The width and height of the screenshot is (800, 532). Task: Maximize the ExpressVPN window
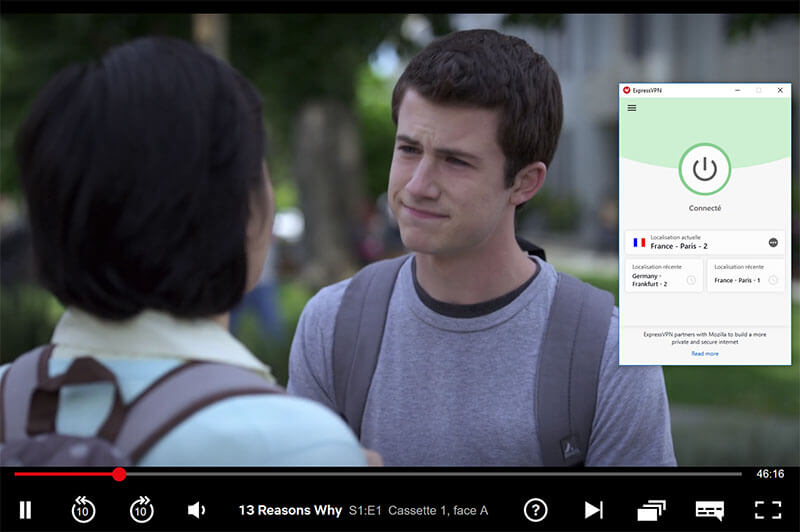tap(759, 90)
